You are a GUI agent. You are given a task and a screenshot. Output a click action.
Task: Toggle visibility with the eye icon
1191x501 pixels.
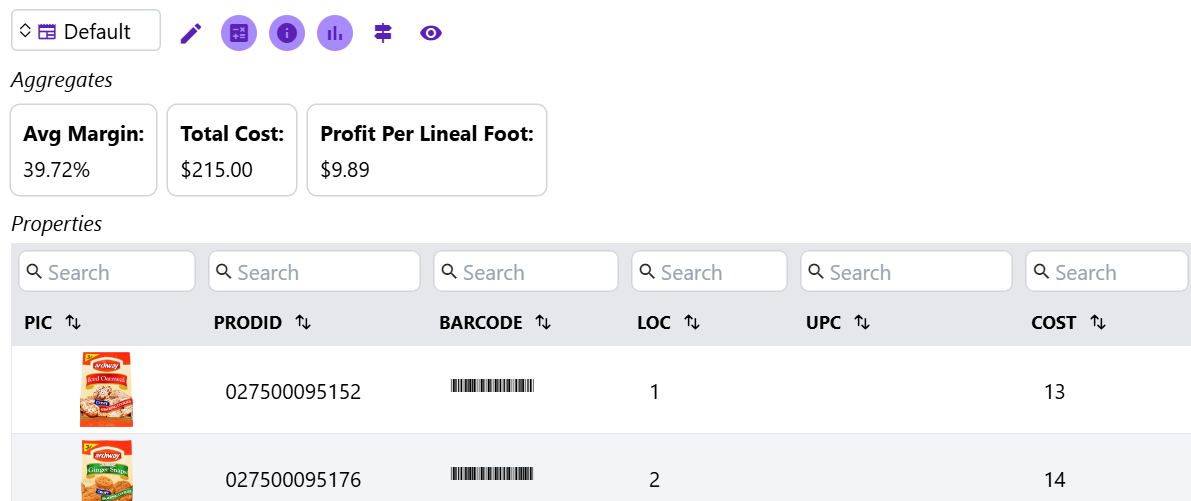pyautogui.click(x=431, y=33)
